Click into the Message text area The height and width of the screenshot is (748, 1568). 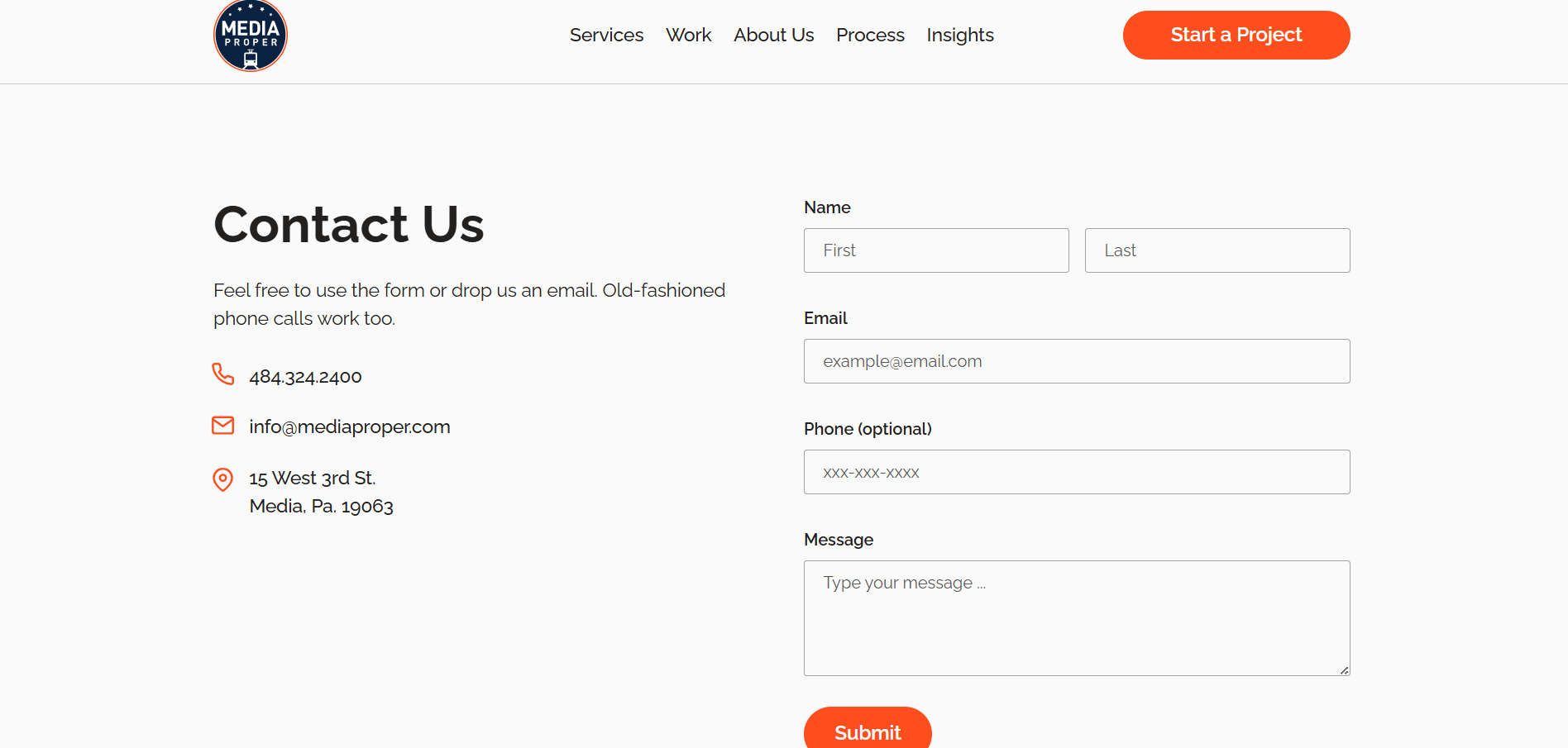(x=1077, y=618)
